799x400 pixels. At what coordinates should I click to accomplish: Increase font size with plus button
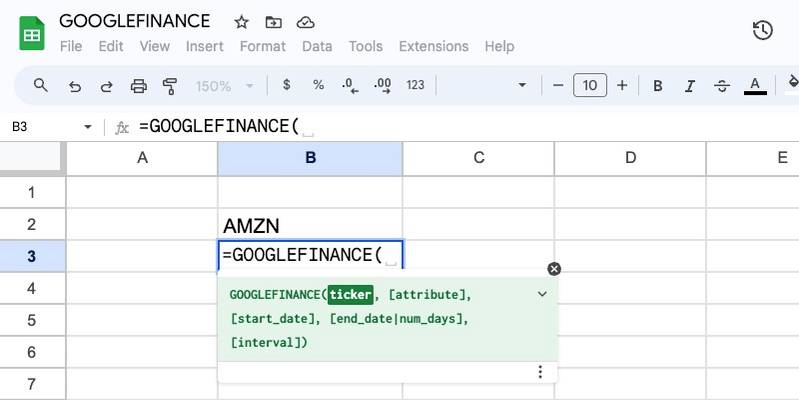click(622, 85)
